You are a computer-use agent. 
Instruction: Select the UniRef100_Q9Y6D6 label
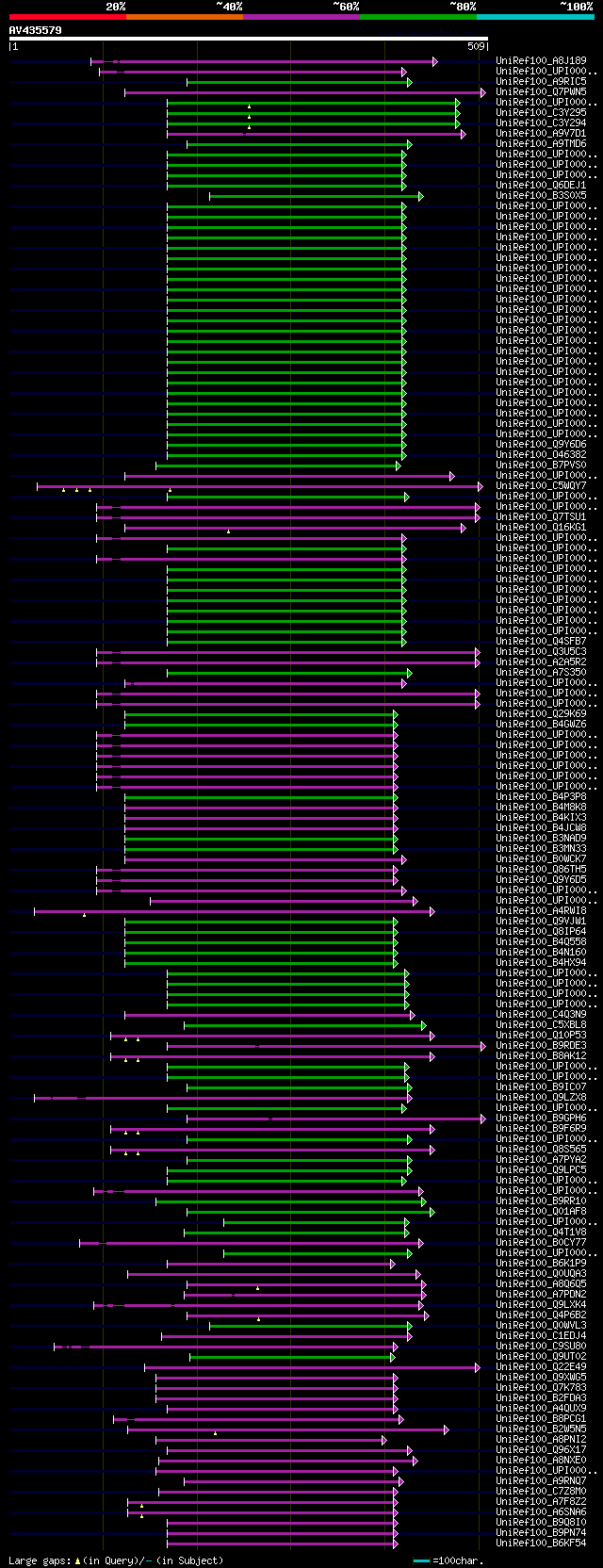point(541,445)
